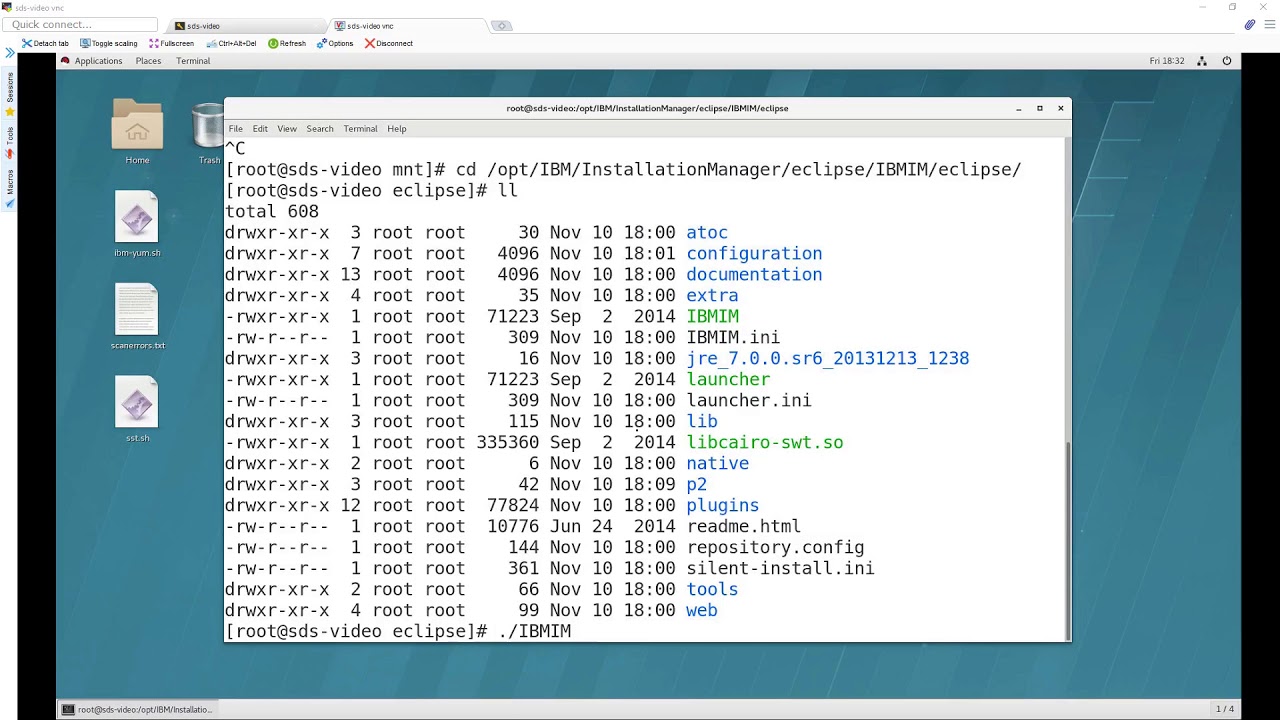Click the 'repository.config' file name
This screenshot has width=1280, height=720.
coord(775,548)
